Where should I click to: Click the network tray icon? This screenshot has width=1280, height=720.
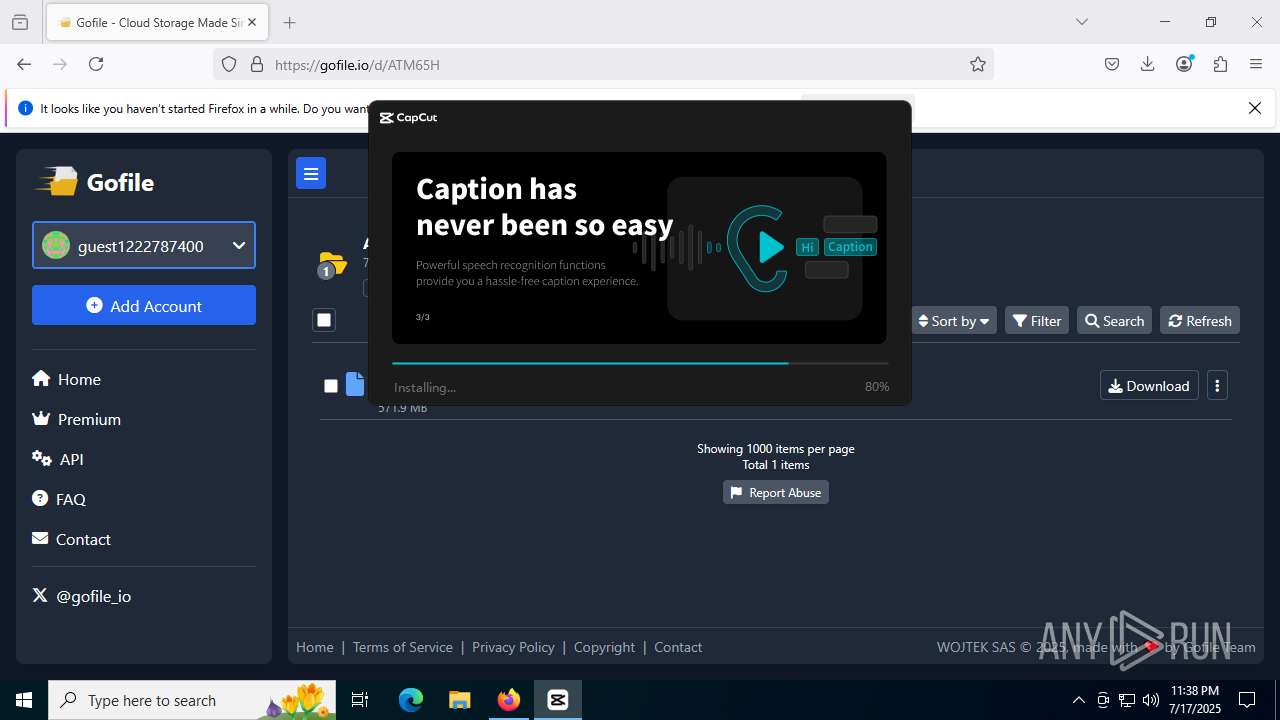pos(1127,700)
